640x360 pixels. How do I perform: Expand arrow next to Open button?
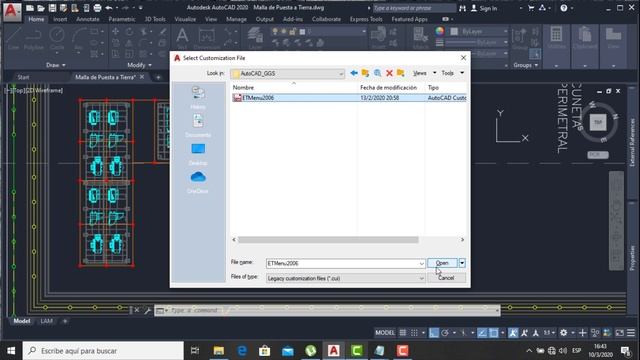[462, 263]
